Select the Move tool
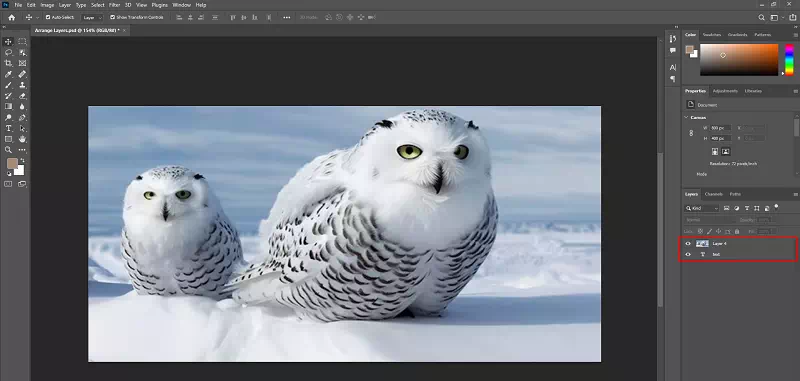Screen dimensions: 800x381 coord(8,42)
